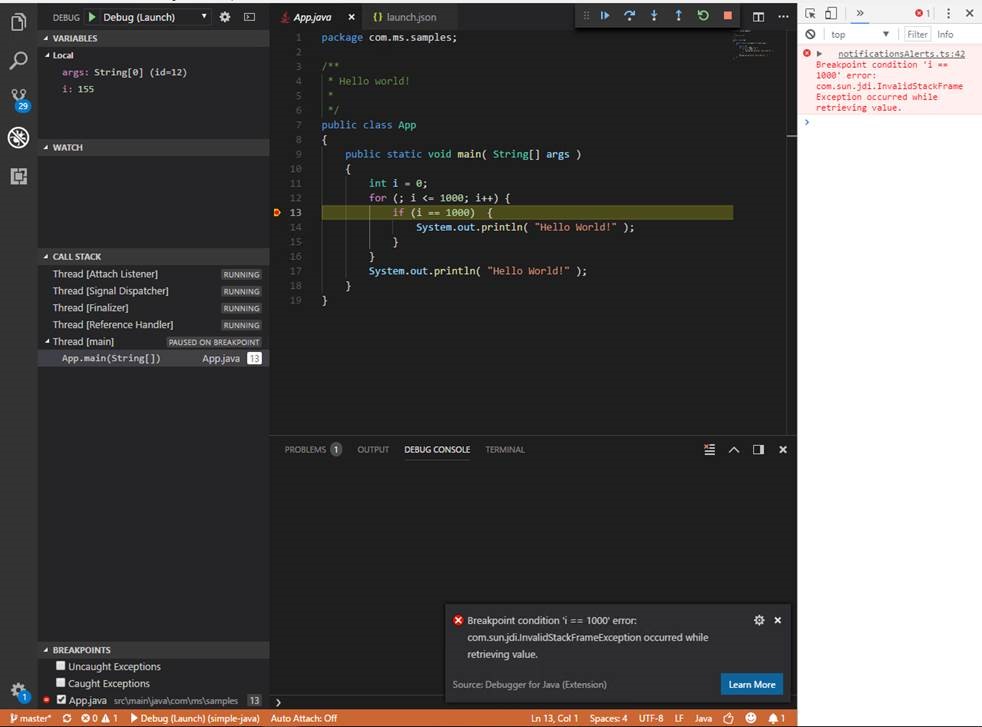Step out in debug toolbar
Screen dimensions: 982x727
(678, 16)
